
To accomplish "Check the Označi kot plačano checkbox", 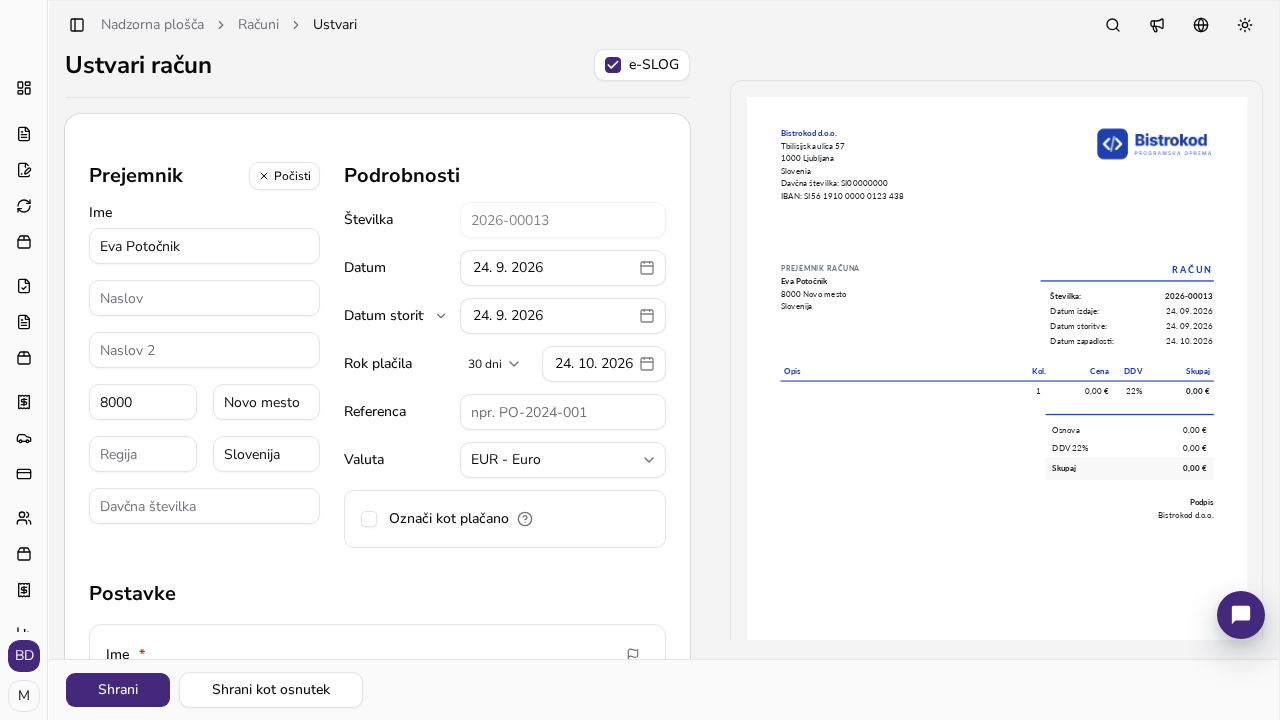I will (369, 519).
